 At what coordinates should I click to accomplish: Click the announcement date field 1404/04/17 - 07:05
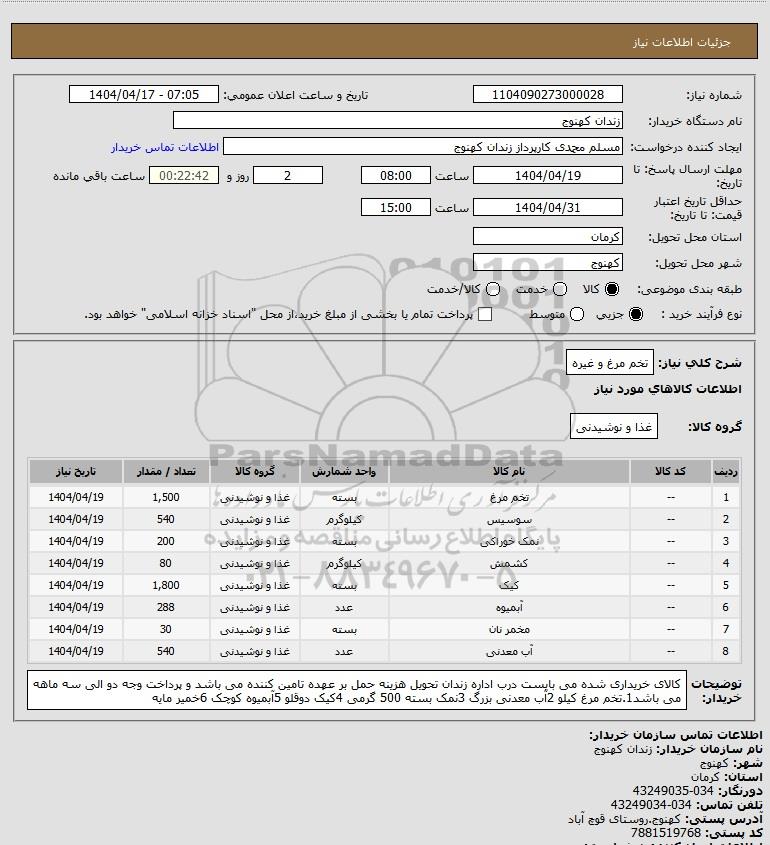144,94
